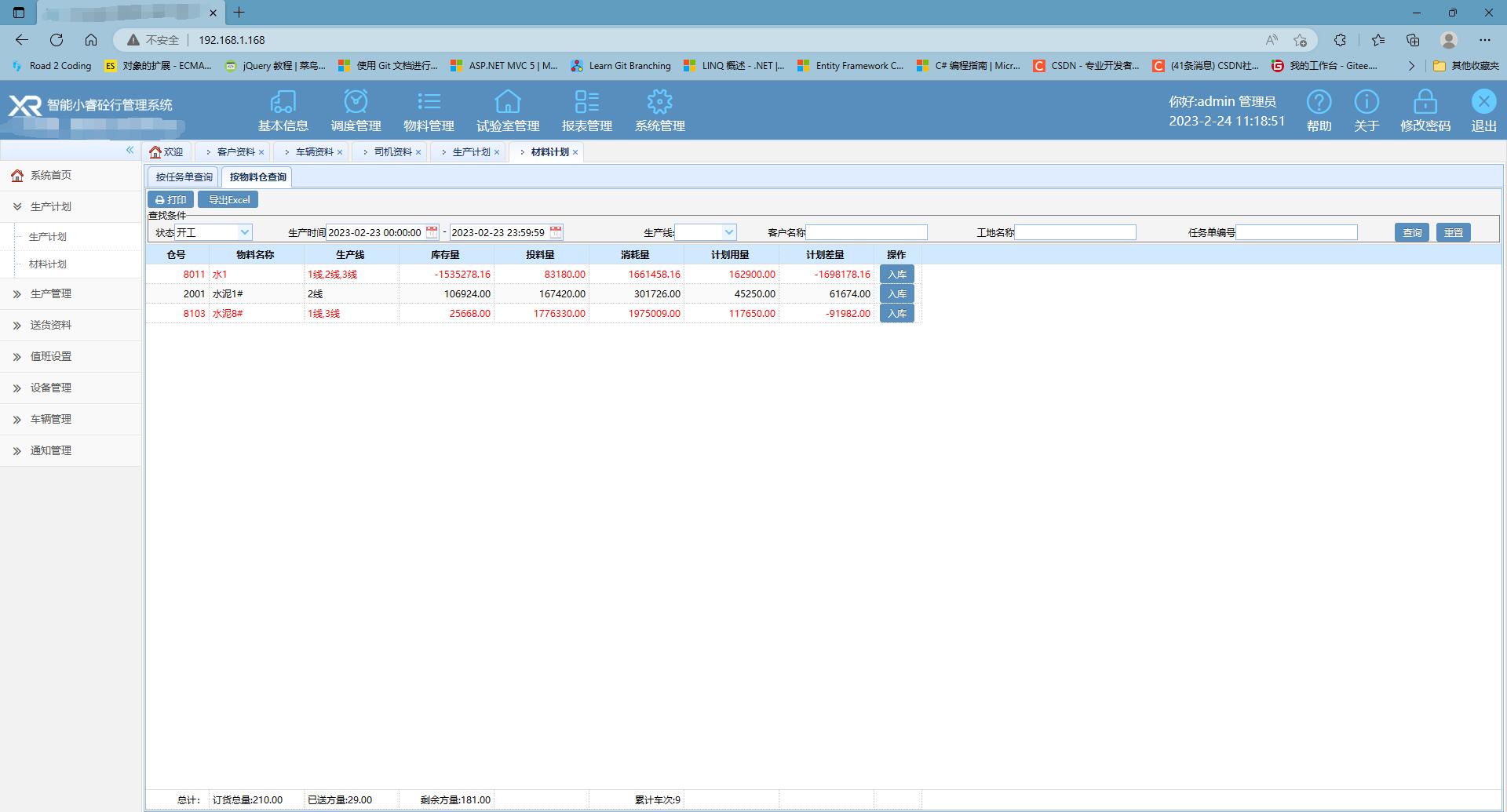Go back in browser

point(22,39)
